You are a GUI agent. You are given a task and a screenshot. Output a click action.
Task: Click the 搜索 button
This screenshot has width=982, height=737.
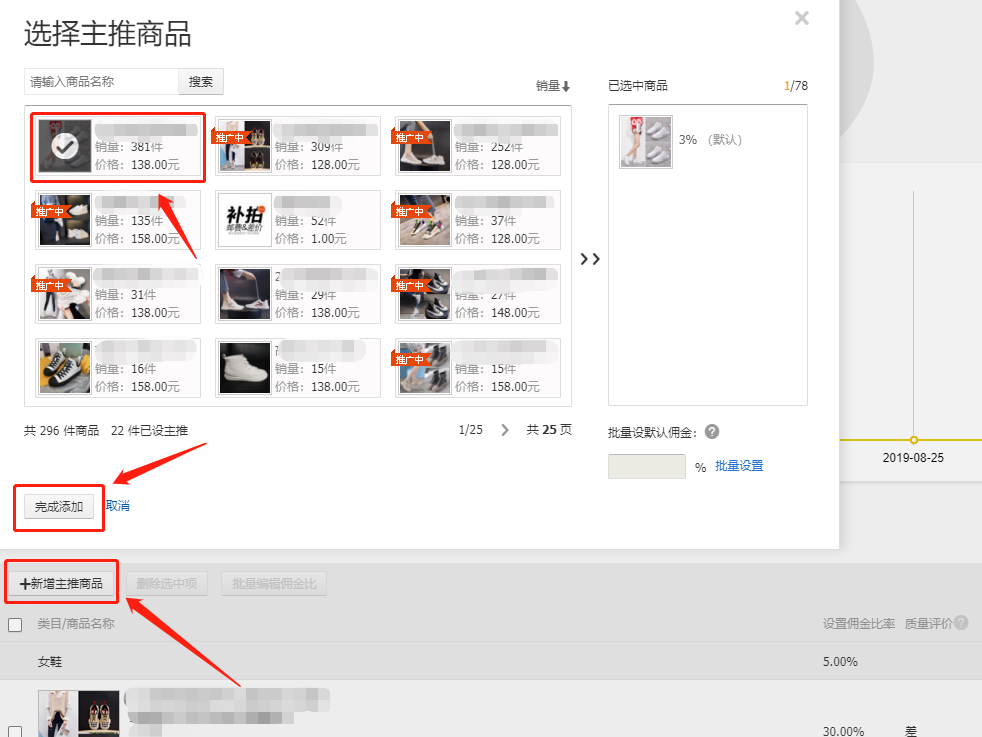(201, 82)
